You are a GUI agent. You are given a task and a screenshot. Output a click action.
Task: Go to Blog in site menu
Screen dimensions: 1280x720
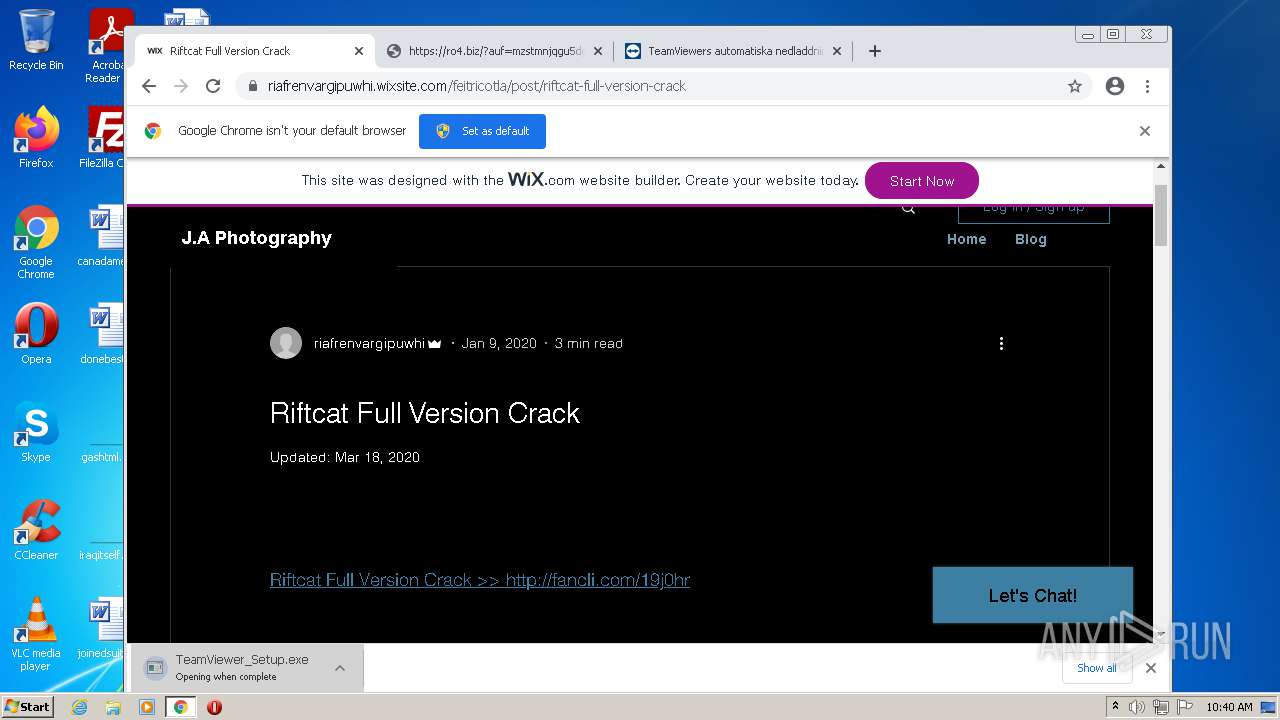coord(1031,239)
